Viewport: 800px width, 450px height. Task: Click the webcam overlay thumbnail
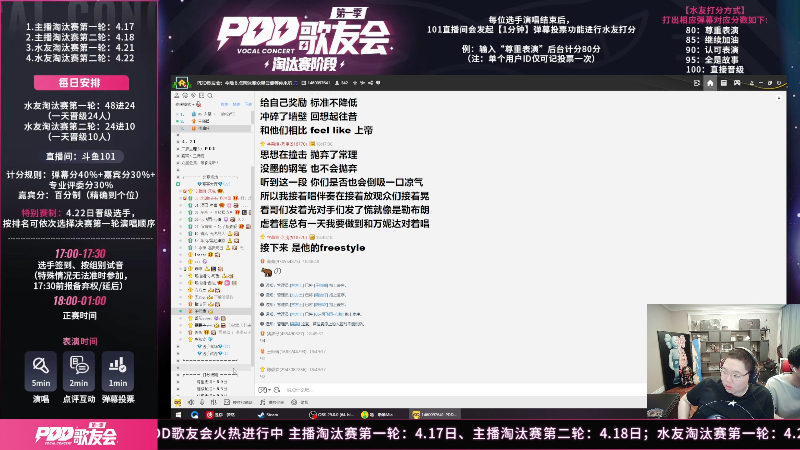(723, 361)
